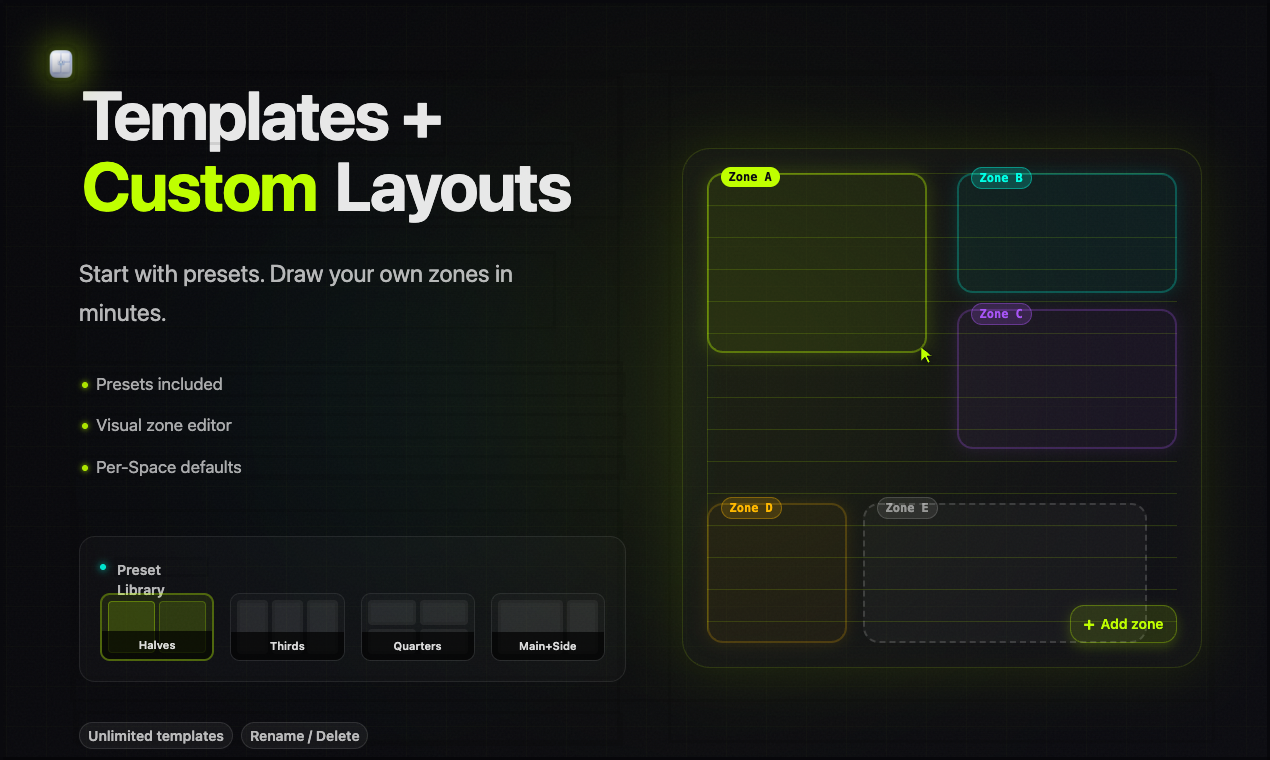Select the Halves preset layout icon
Image resolution: width=1270 pixels, height=760 pixels.
click(x=156, y=626)
